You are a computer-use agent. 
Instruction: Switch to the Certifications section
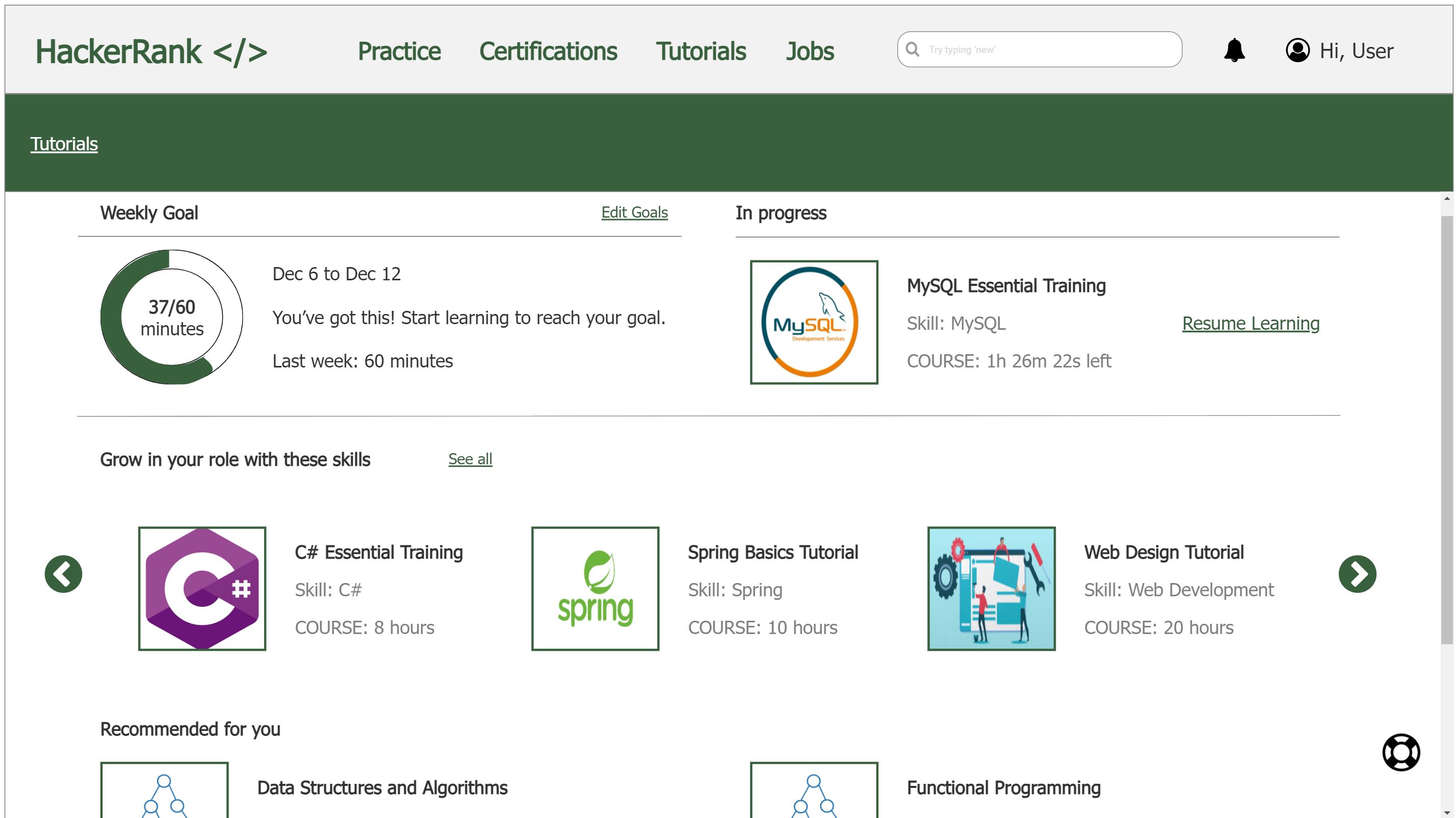[x=548, y=51]
